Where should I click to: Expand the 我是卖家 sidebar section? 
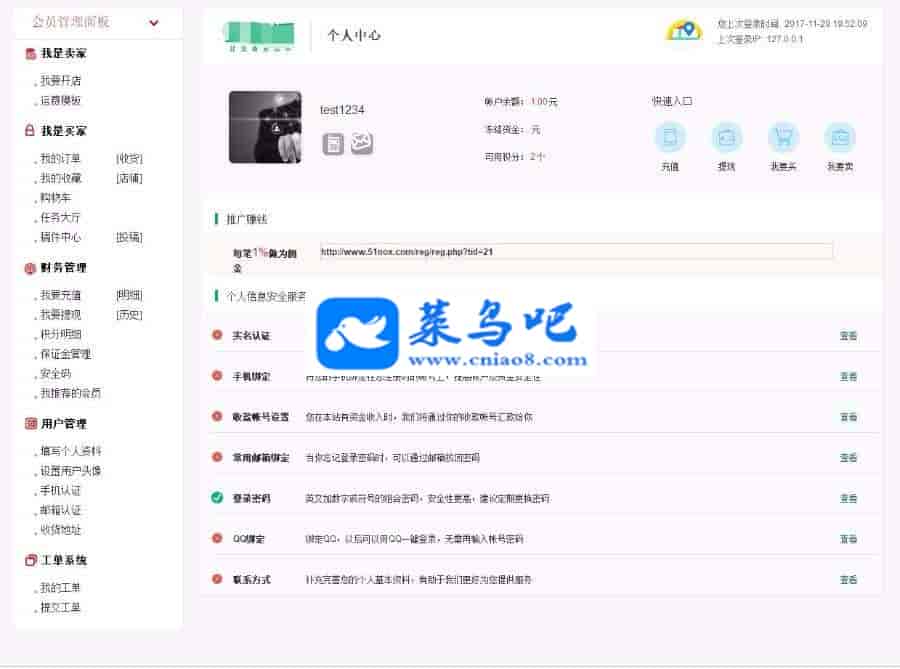63,53
